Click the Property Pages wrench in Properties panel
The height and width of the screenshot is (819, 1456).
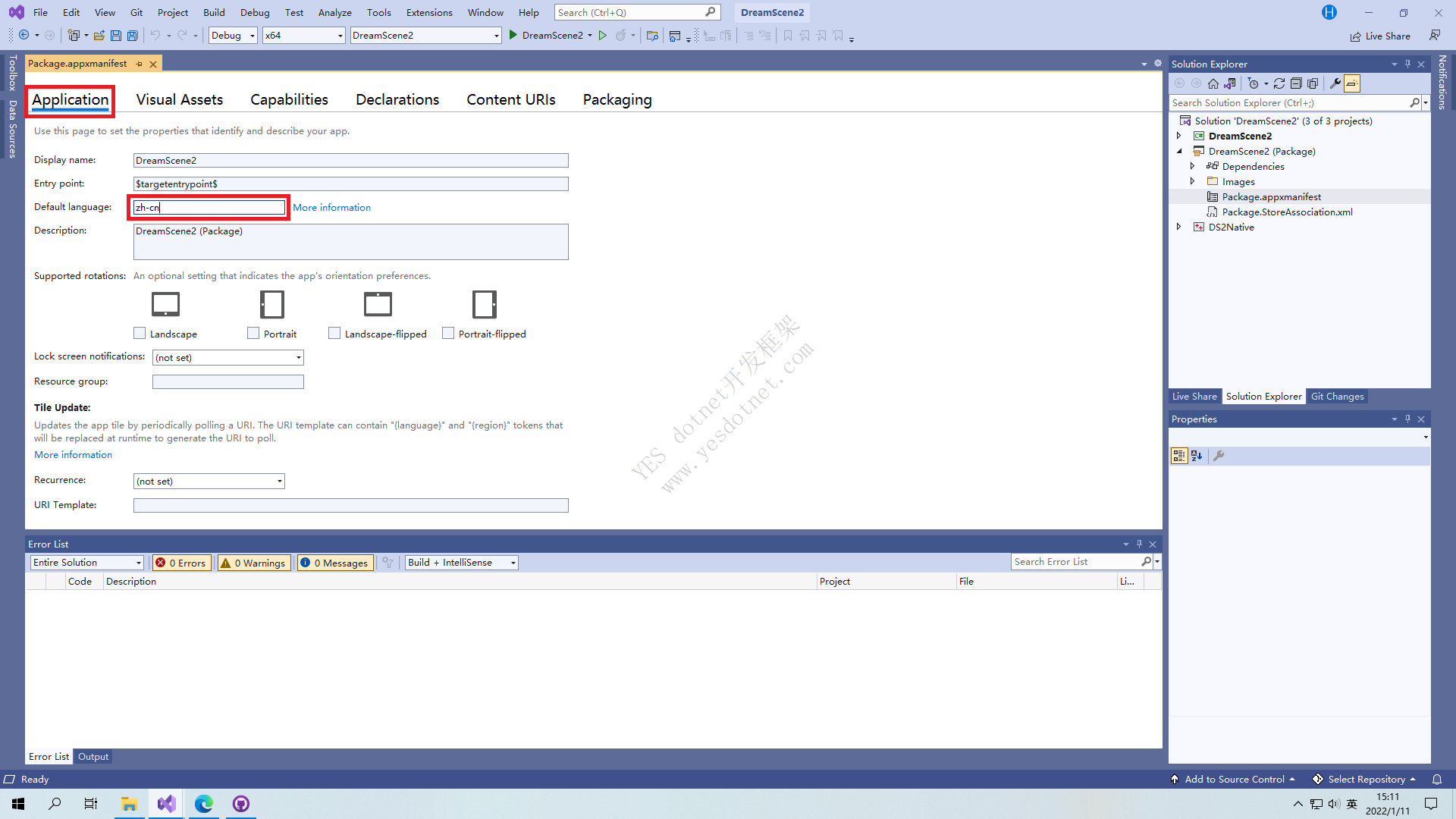(1219, 456)
